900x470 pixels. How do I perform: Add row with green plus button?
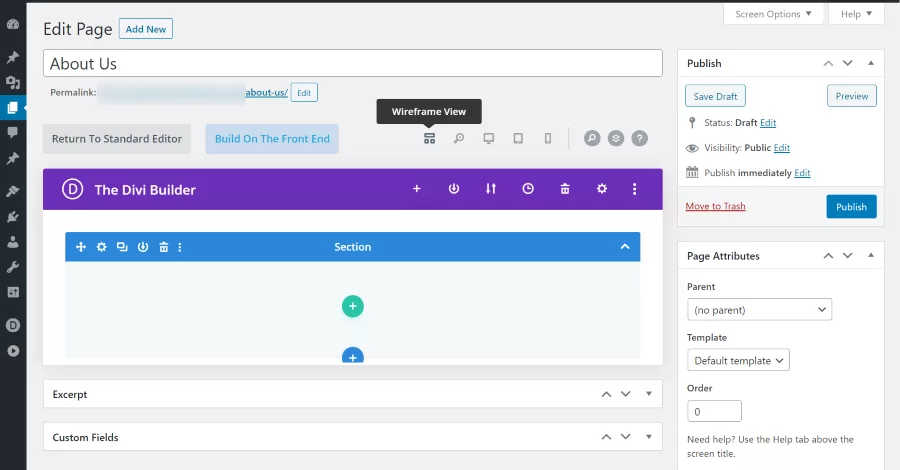tap(353, 306)
